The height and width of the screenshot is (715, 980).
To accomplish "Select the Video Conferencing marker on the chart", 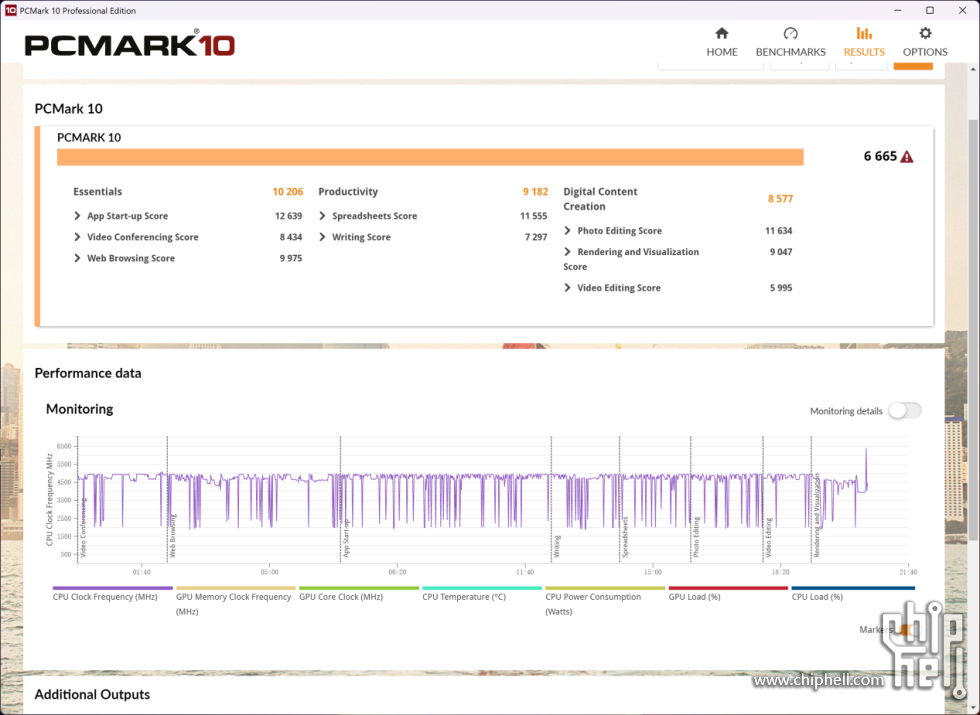I will (83, 528).
